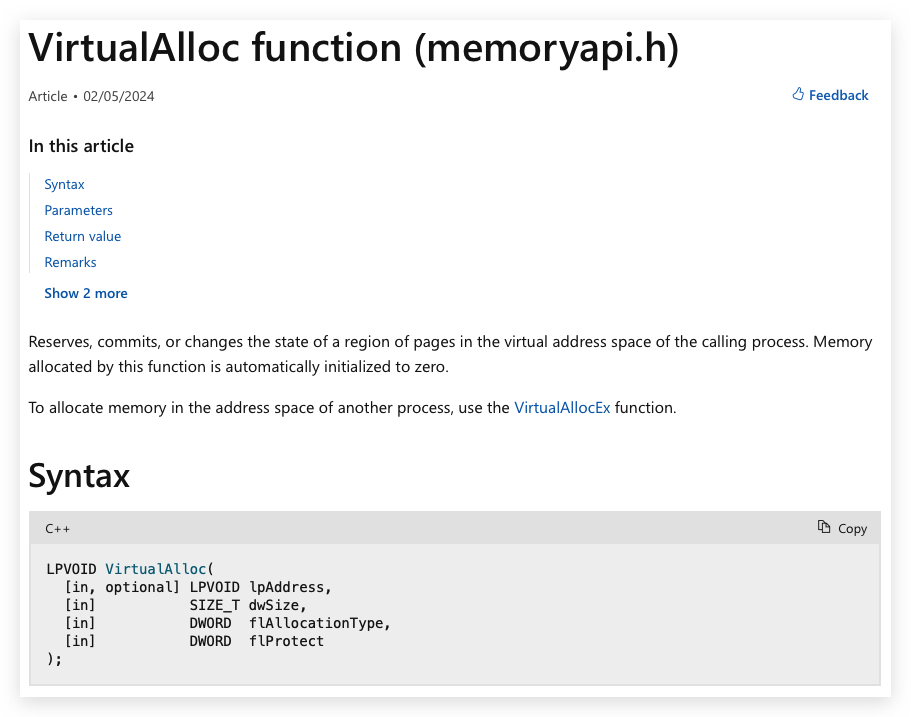Copy the C++ code snippet
Screen dimensions: 911x717
pyautogui.click(x=842, y=528)
